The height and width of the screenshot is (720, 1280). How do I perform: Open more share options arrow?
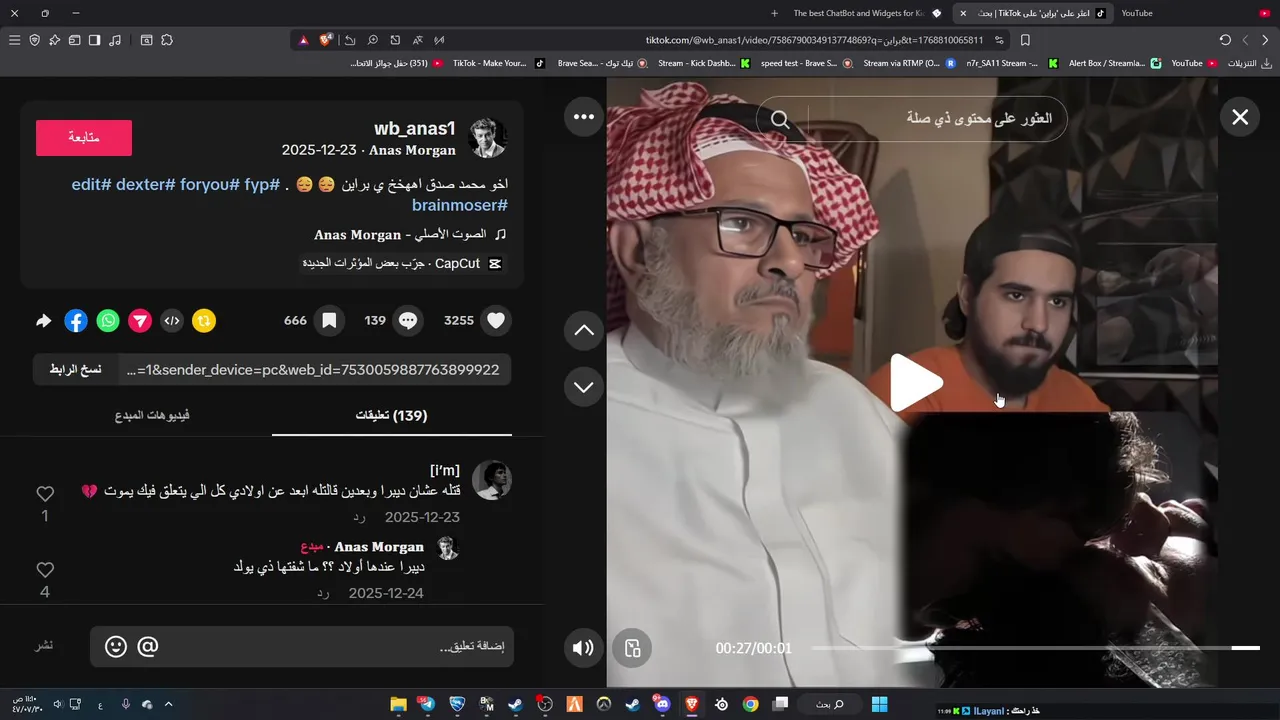point(43,321)
